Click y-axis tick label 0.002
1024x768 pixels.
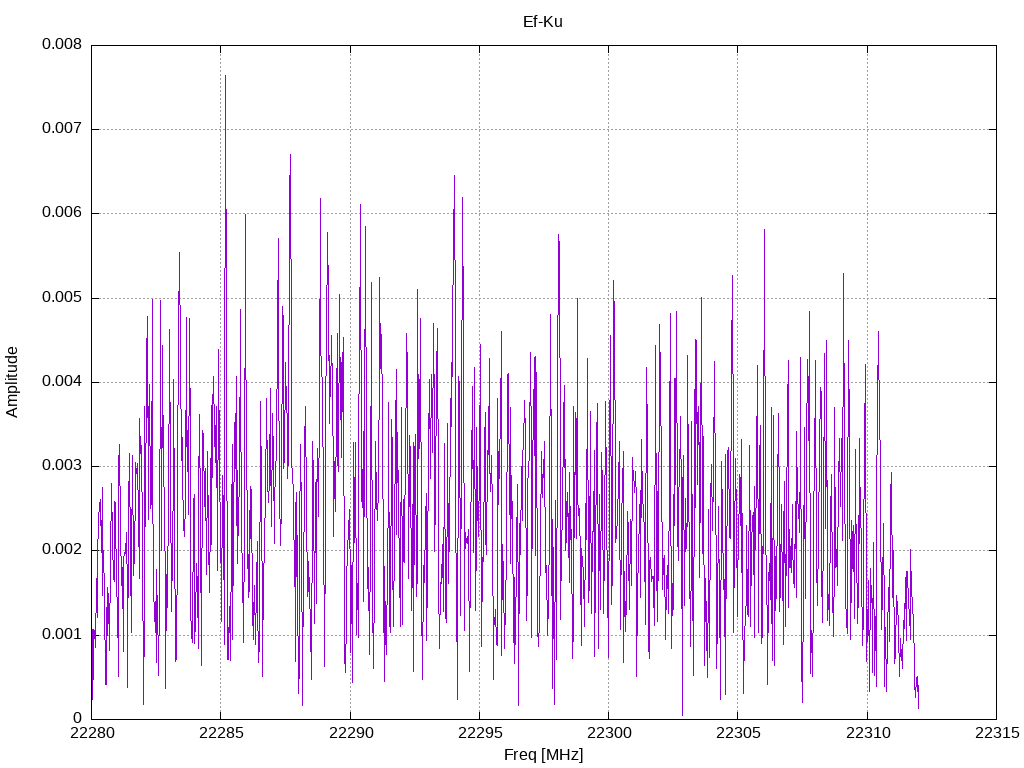62,550
